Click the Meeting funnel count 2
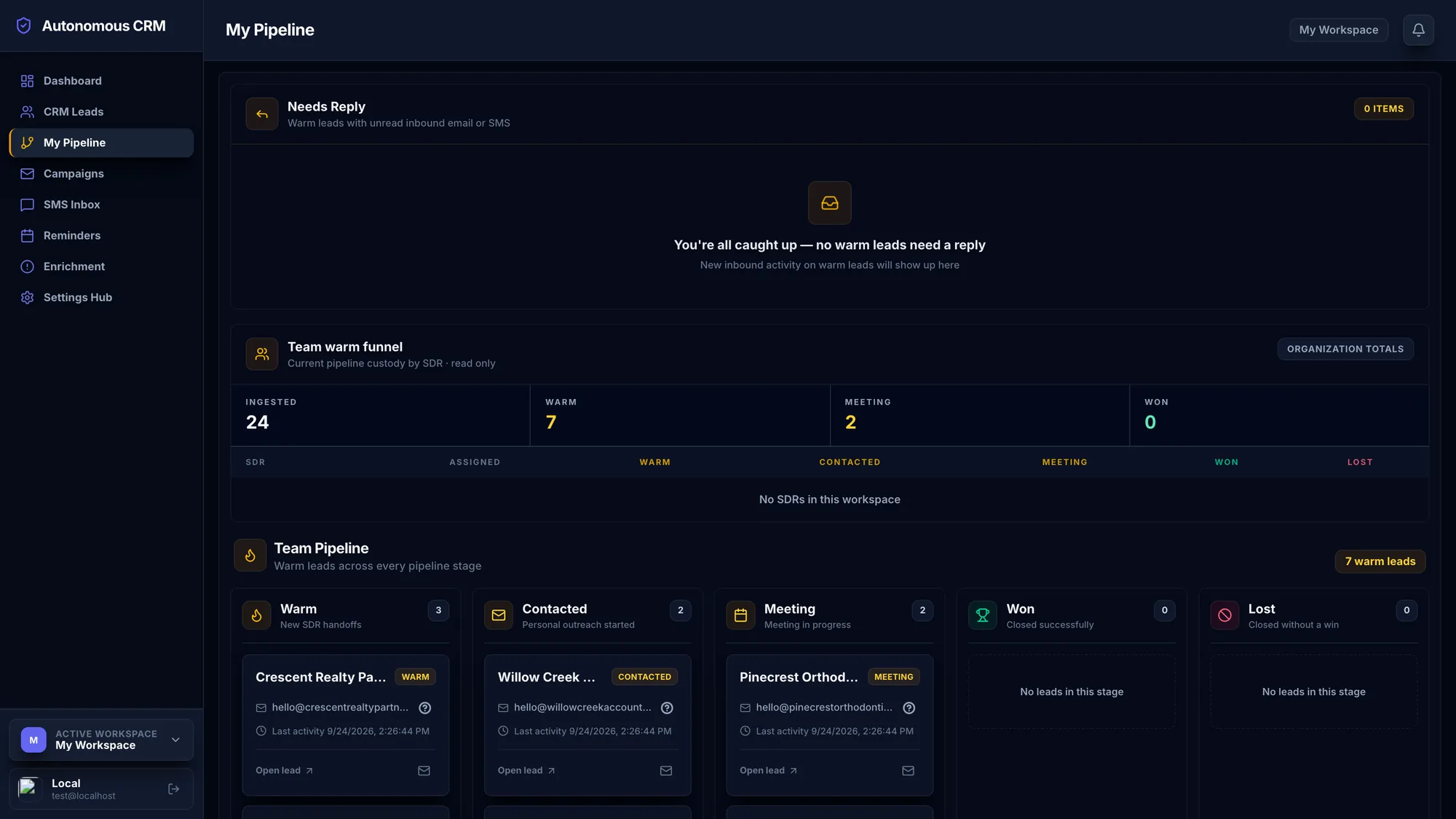The image size is (1456, 819). pos(850,423)
